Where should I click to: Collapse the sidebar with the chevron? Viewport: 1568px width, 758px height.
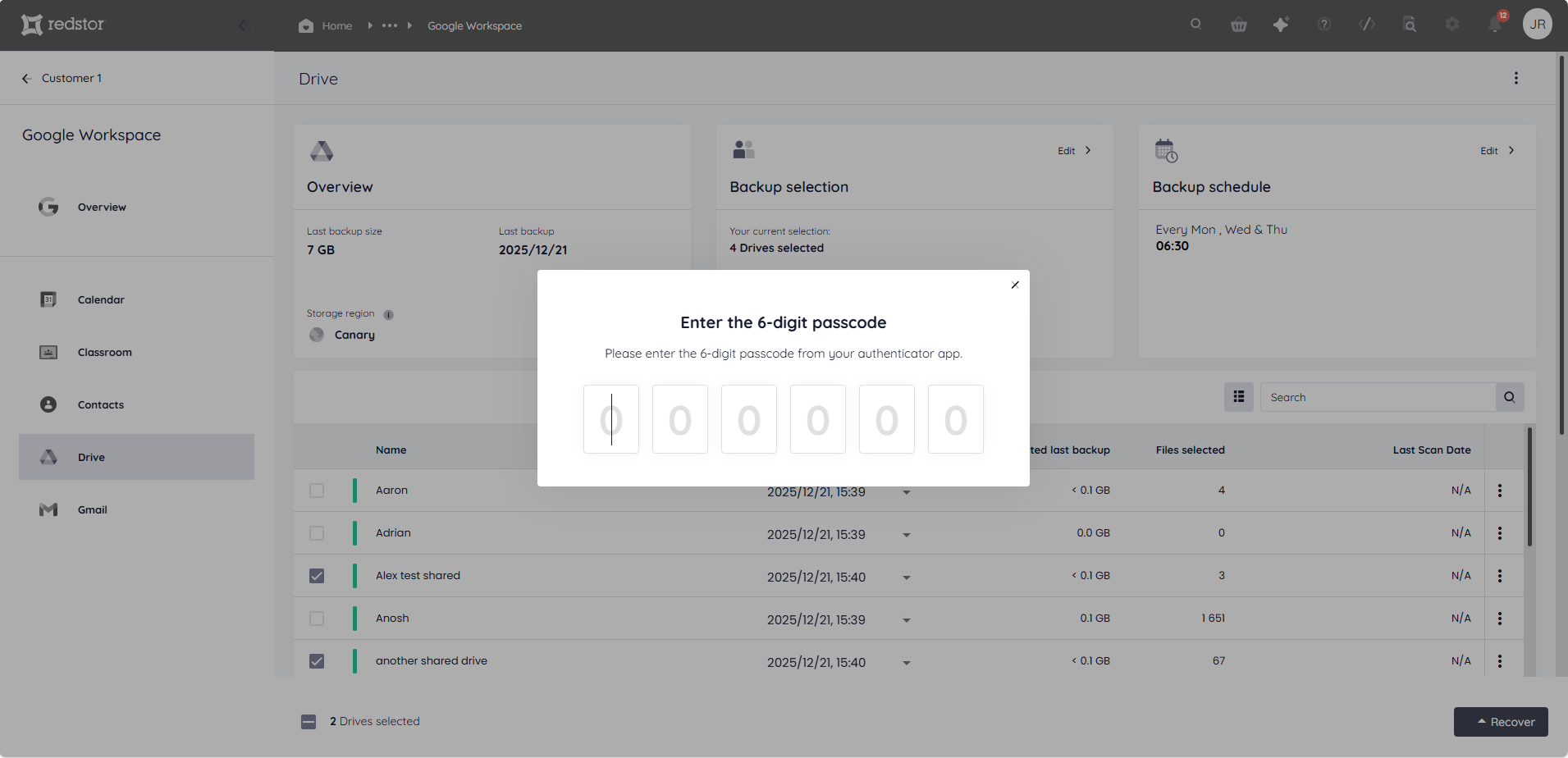click(243, 25)
